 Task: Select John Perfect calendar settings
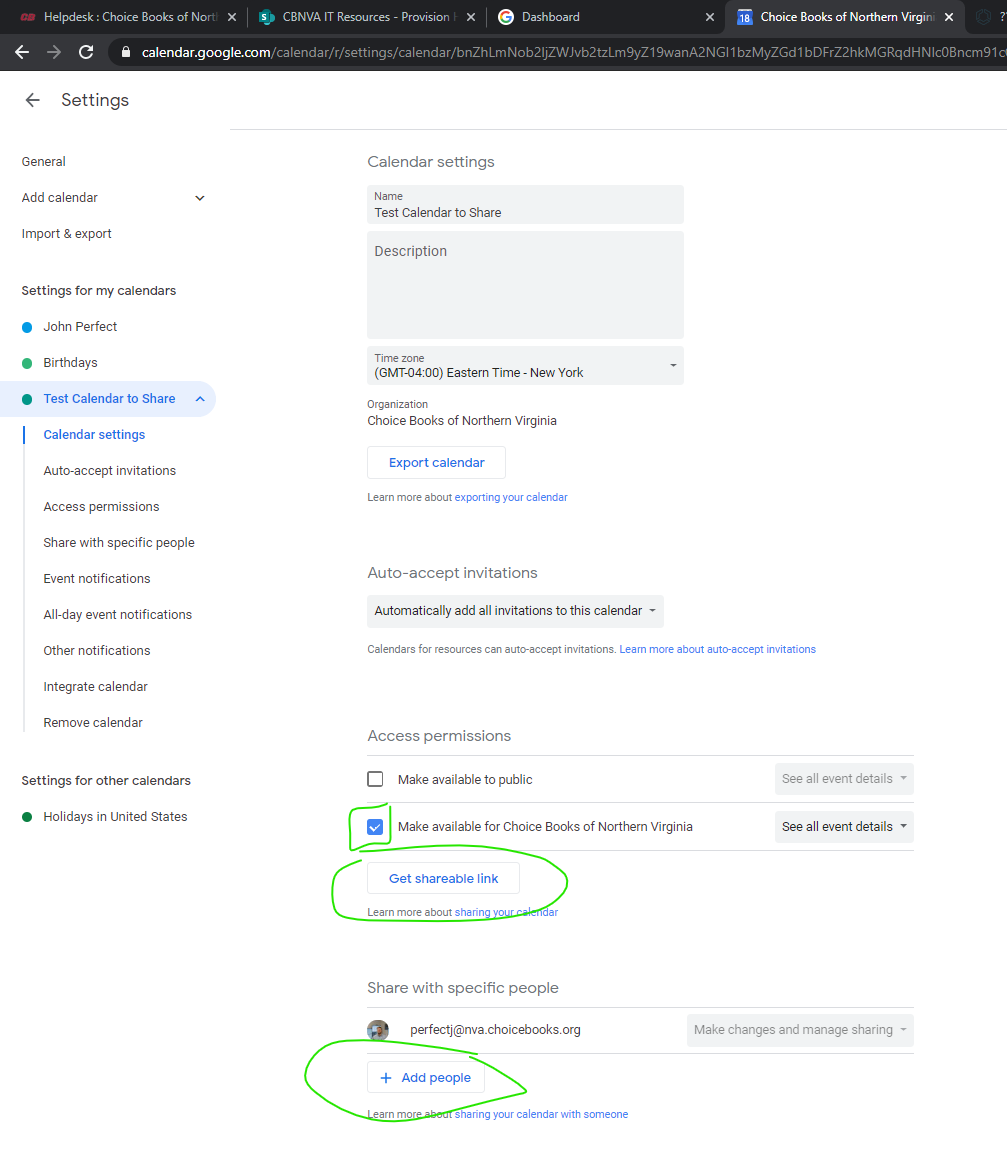click(x=80, y=327)
